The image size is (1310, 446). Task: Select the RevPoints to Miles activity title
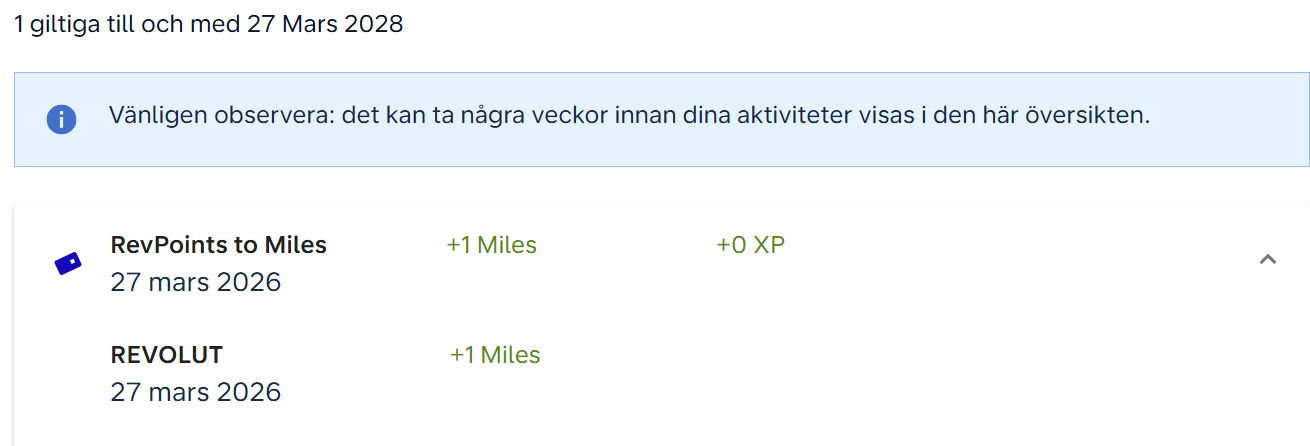(x=218, y=245)
